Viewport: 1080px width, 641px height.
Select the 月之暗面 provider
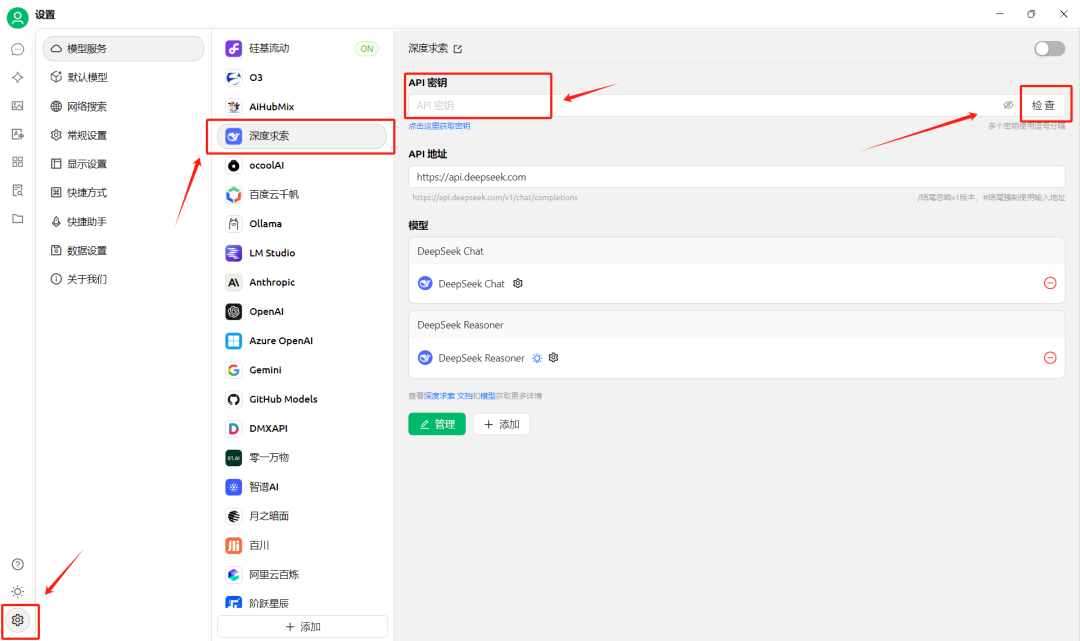click(x=302, y=516)
